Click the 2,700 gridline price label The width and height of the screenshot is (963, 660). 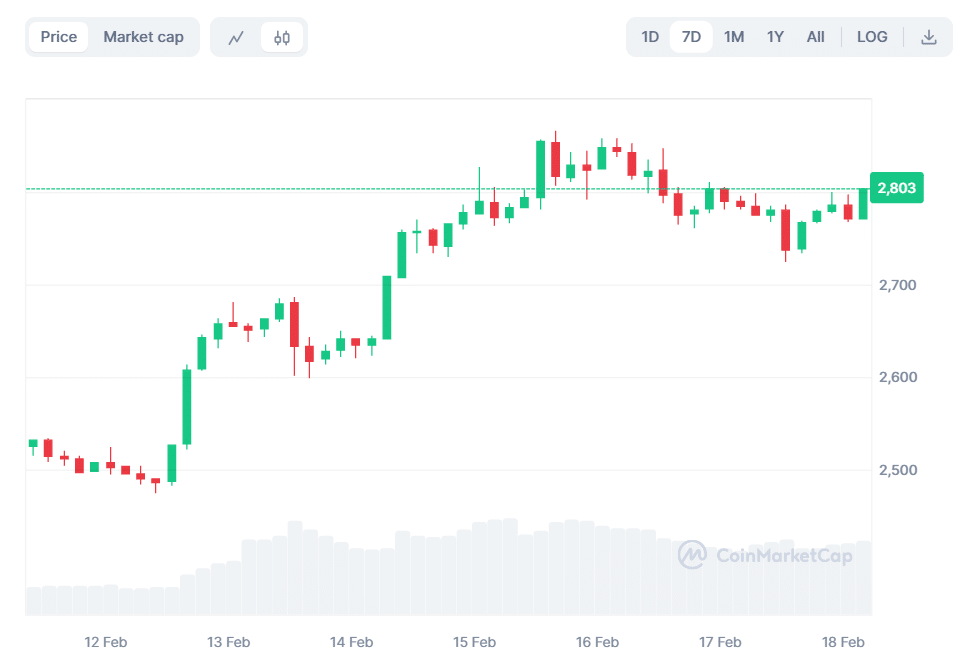[x=898, y=285]
